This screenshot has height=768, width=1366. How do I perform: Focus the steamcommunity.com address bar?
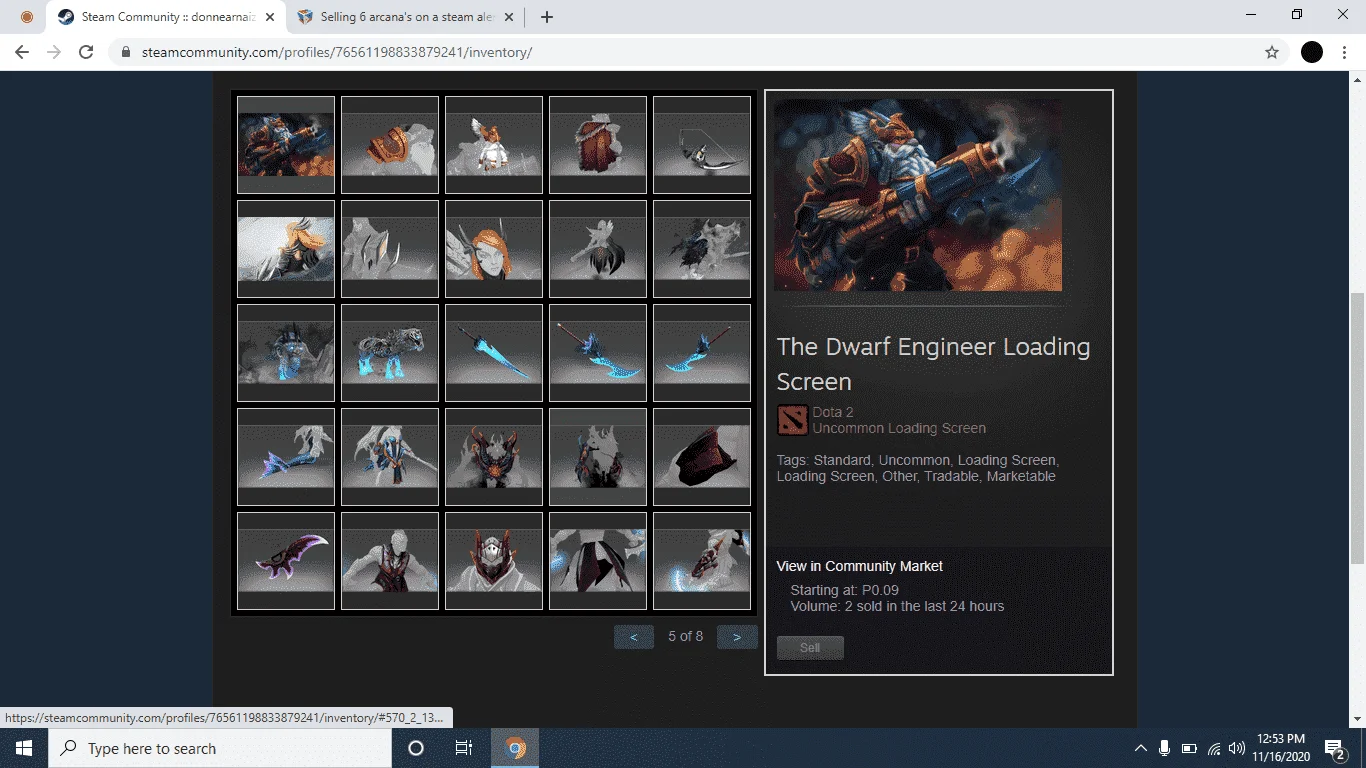tap(698, 52)
